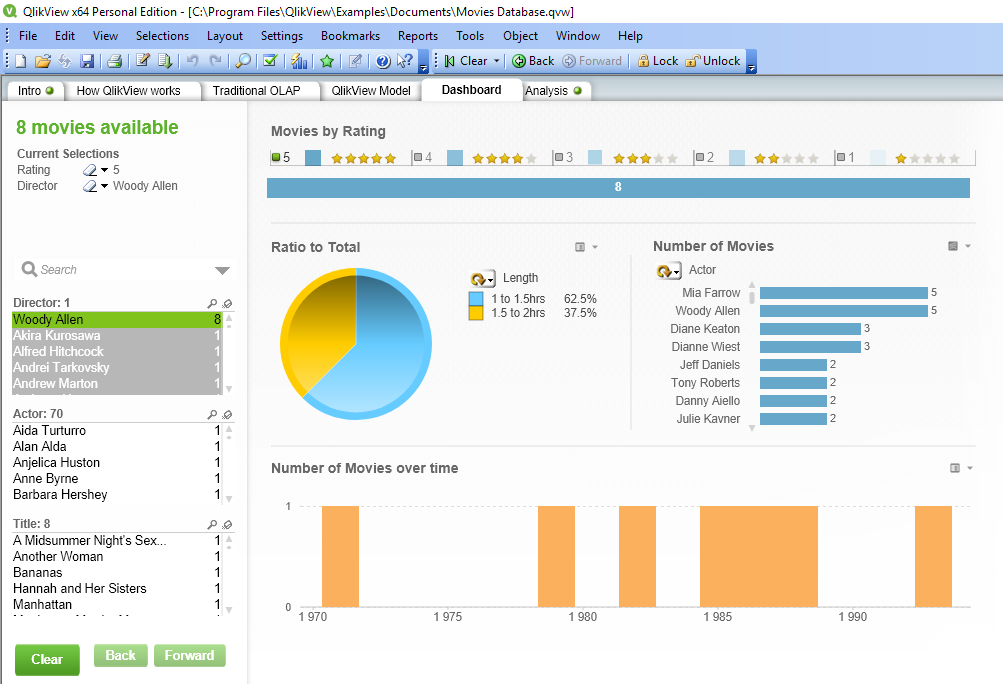
Task: Clear the Rating selection with its eraser icon
Action: pos(90,170)
